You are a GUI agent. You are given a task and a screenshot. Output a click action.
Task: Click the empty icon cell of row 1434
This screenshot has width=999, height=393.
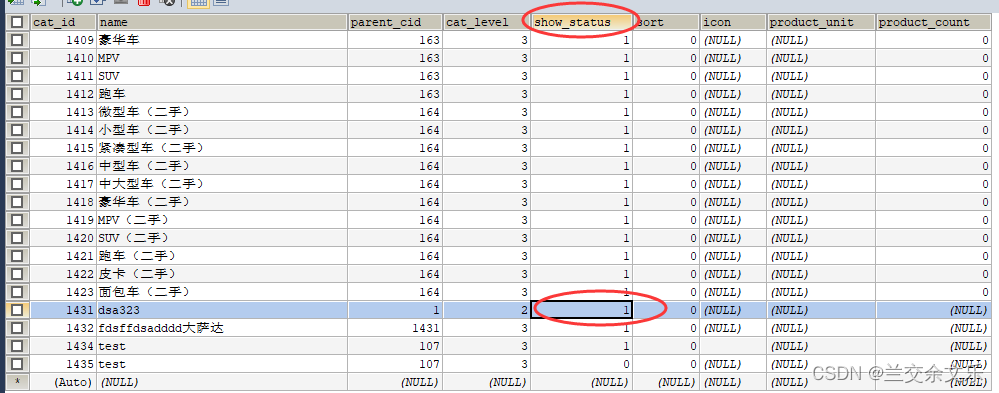coord(733,346)
